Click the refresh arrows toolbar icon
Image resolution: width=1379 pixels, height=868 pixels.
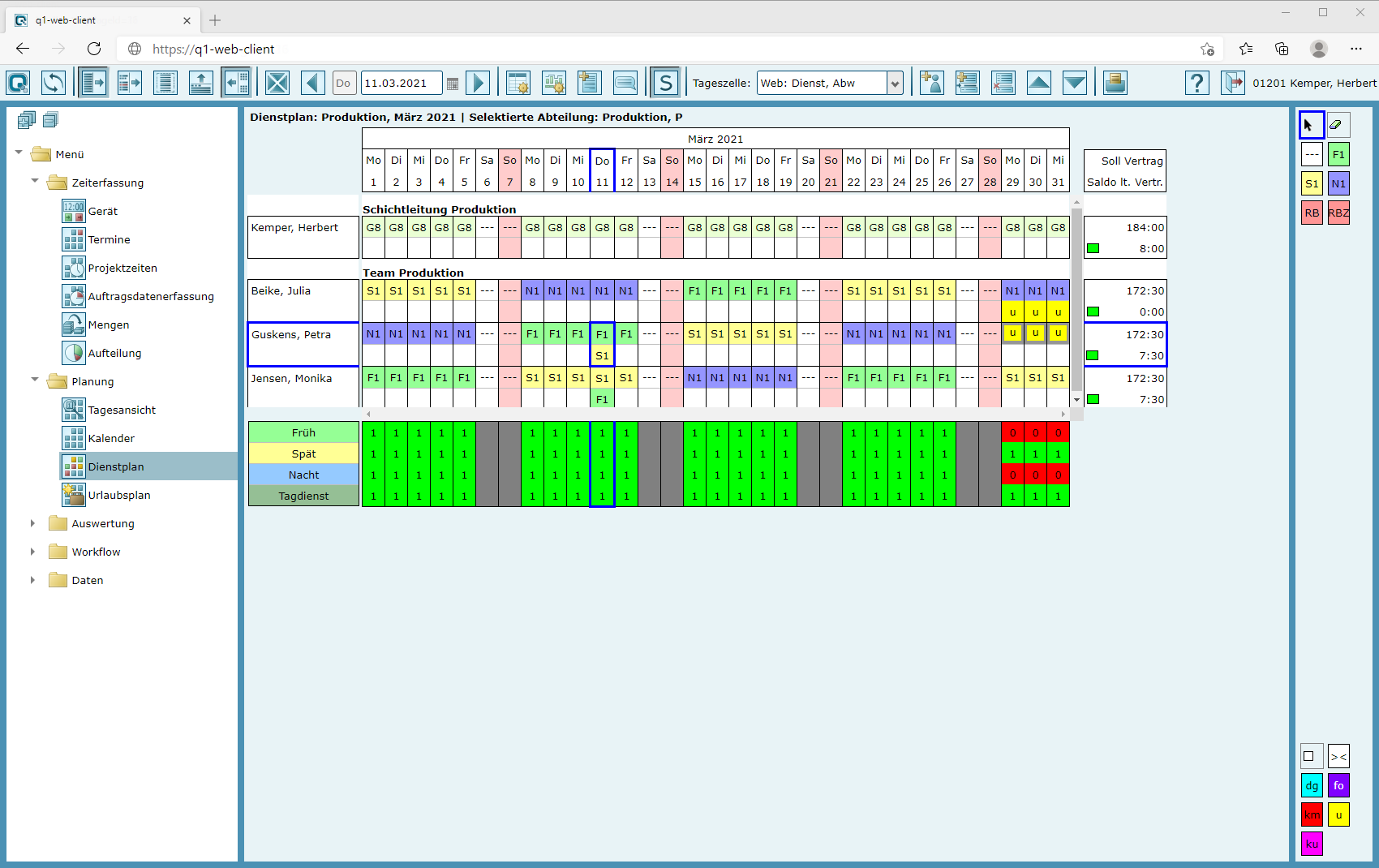click(54, 83)
